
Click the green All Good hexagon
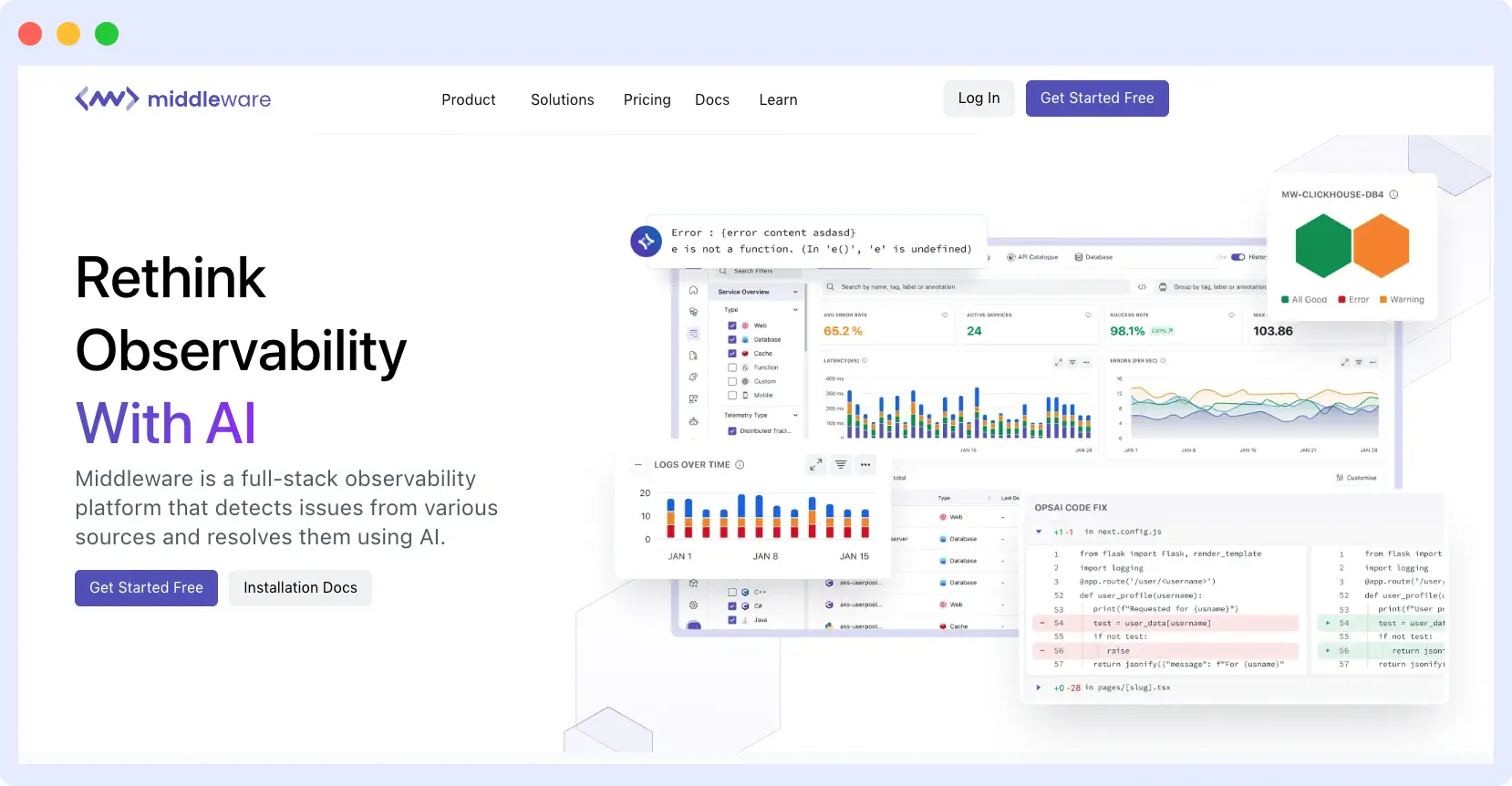[x=1323, y=245]
